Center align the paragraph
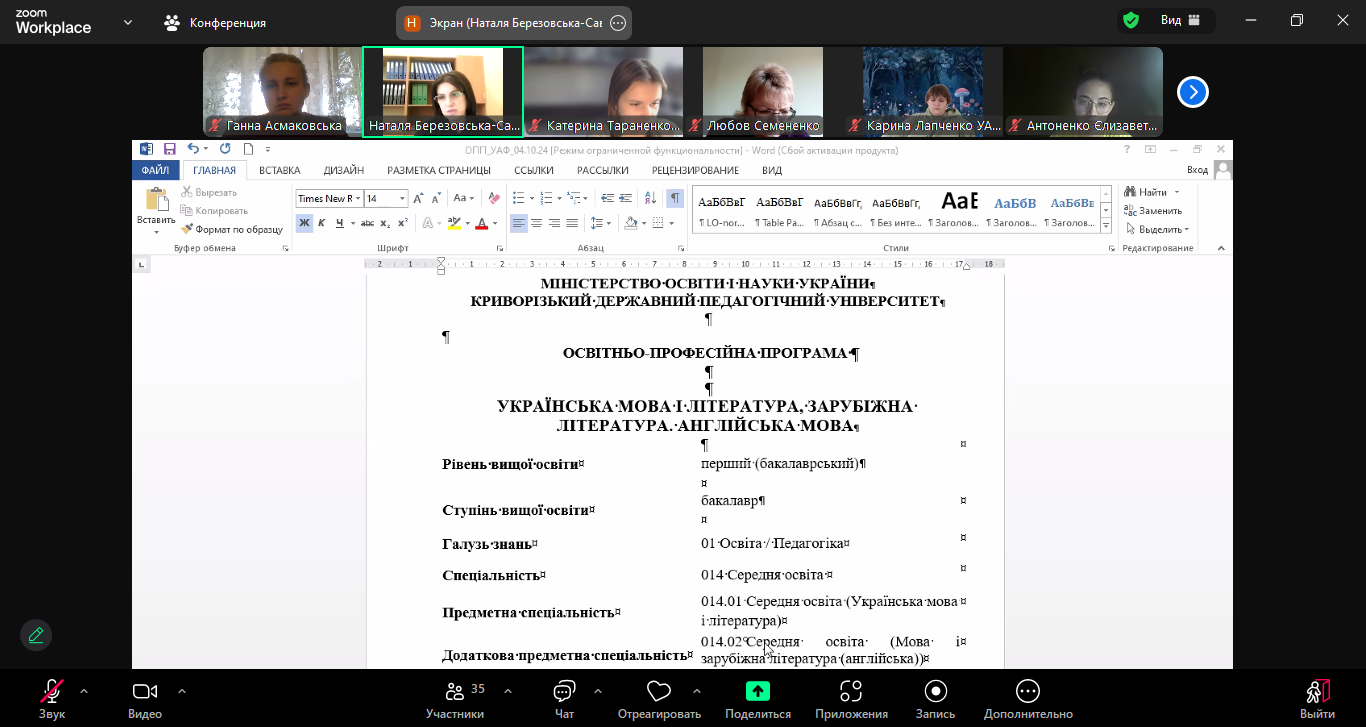The height and width of the screenshot is (727, 1366). pos(536,223)
